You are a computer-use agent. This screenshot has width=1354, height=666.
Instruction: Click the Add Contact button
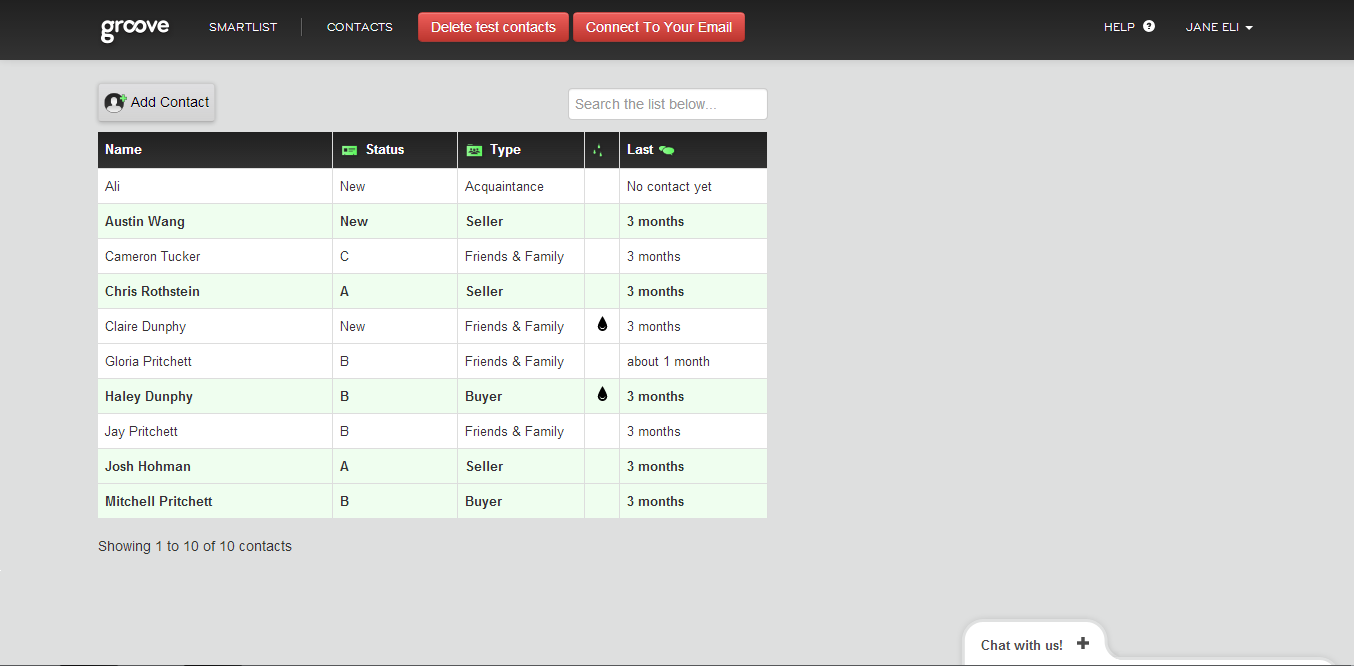[157, 102]
